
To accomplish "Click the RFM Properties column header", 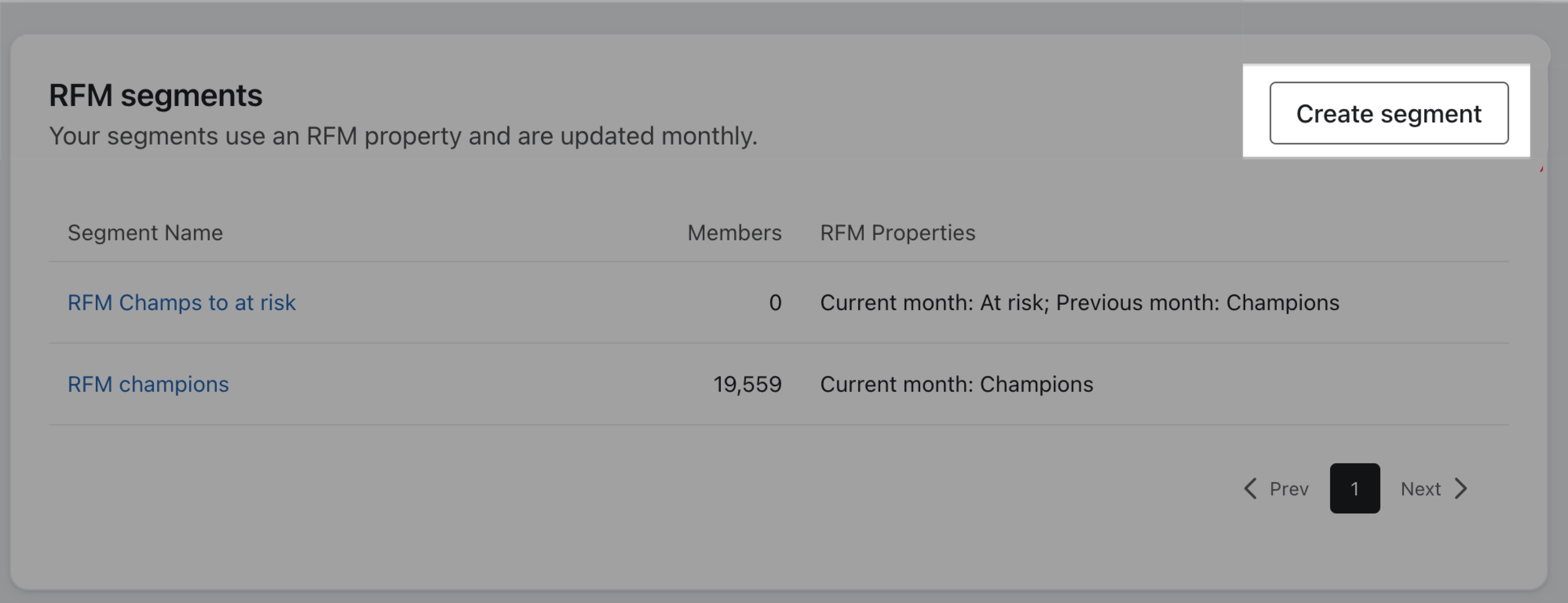I will point(897,232).
